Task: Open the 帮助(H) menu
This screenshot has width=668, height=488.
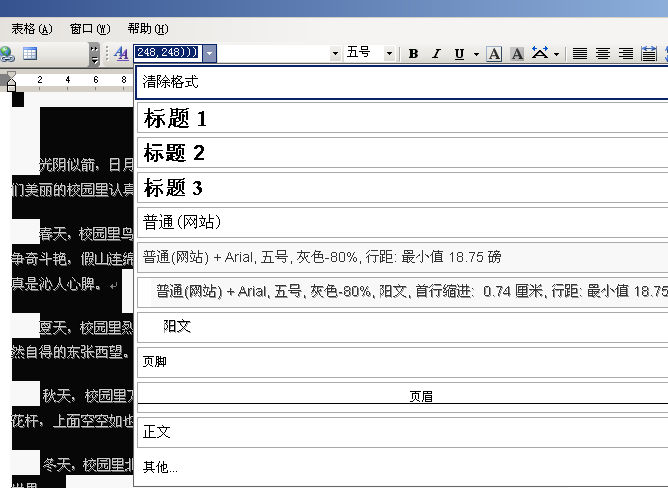Action: [148, 29]
